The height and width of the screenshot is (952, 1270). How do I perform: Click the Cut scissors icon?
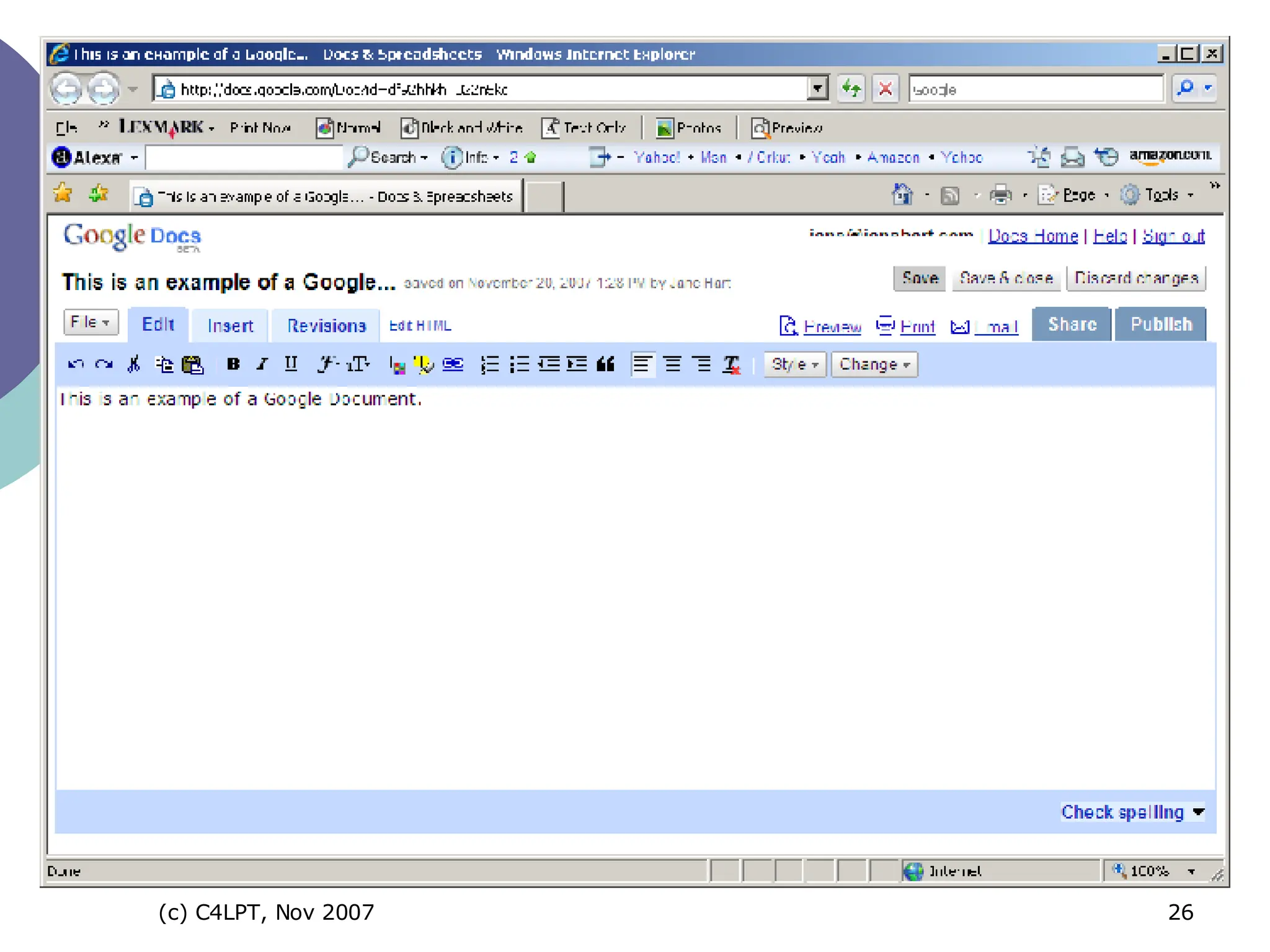pos(133,364)
